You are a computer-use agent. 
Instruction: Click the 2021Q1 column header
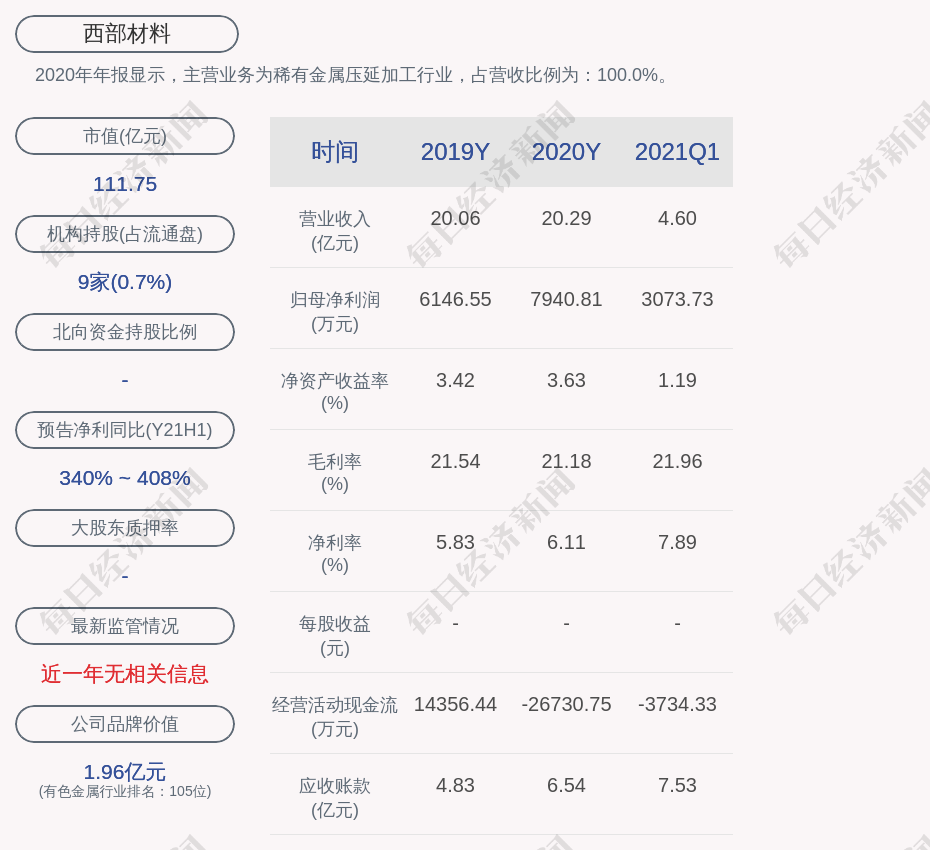click(677, 152)
